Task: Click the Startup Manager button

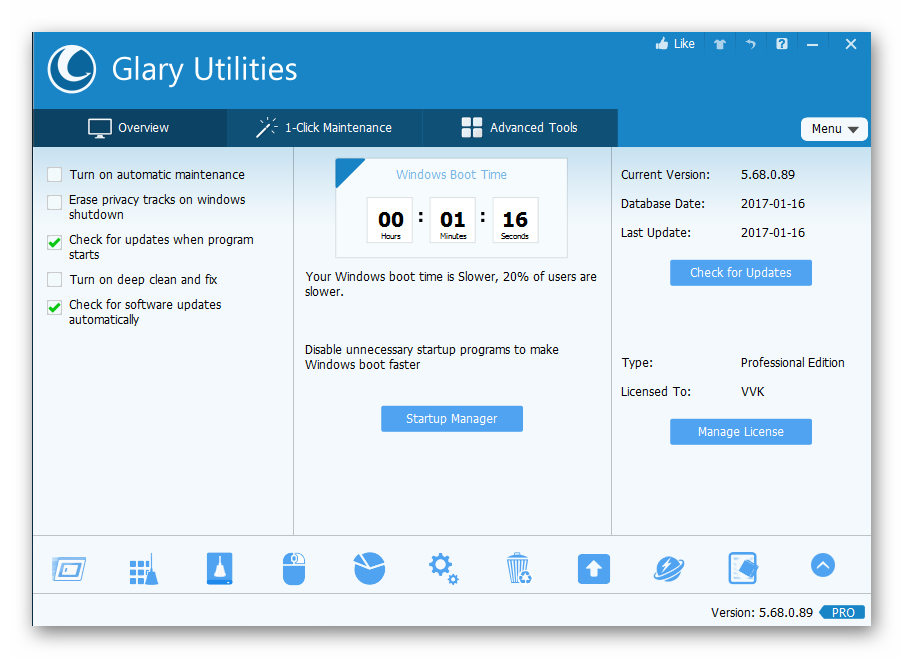Action: (452, 419)
